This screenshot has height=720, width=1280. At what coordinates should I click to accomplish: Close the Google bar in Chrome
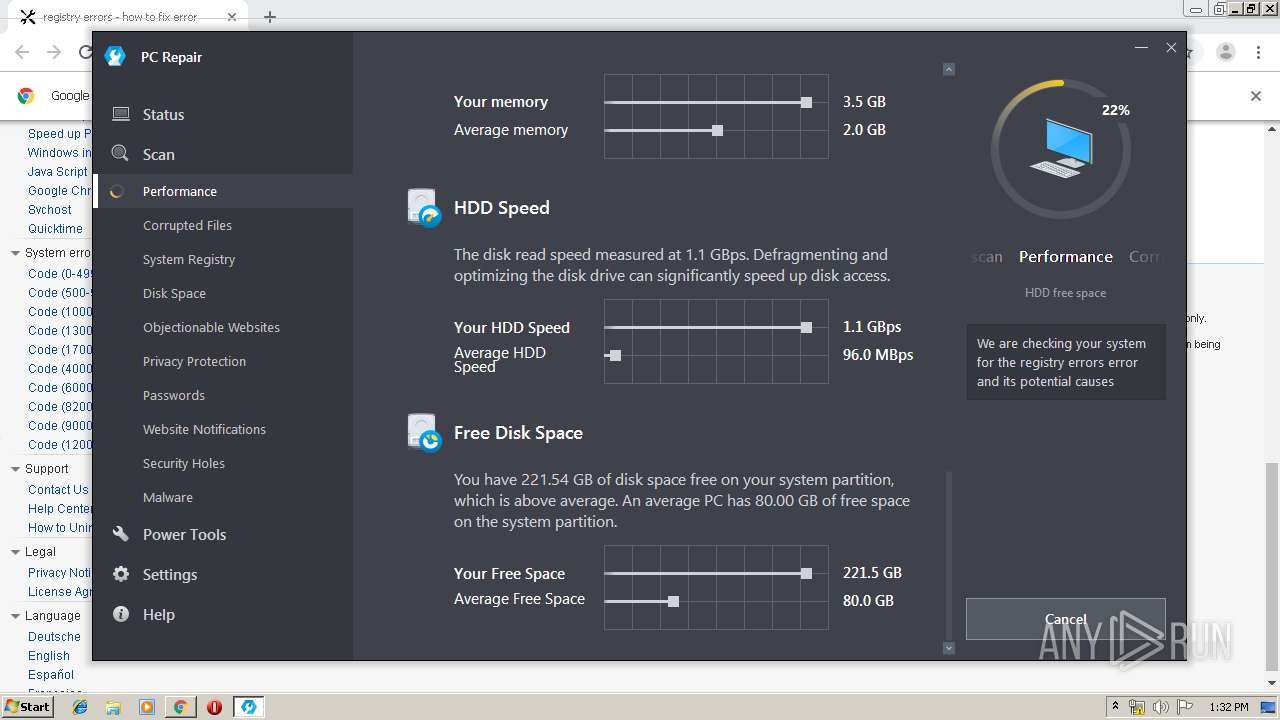click(1256, 96)
